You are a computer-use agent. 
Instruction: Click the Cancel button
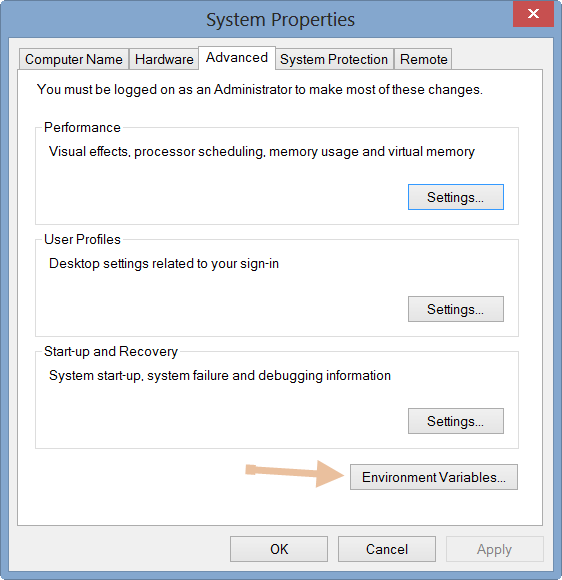point(387,549)
